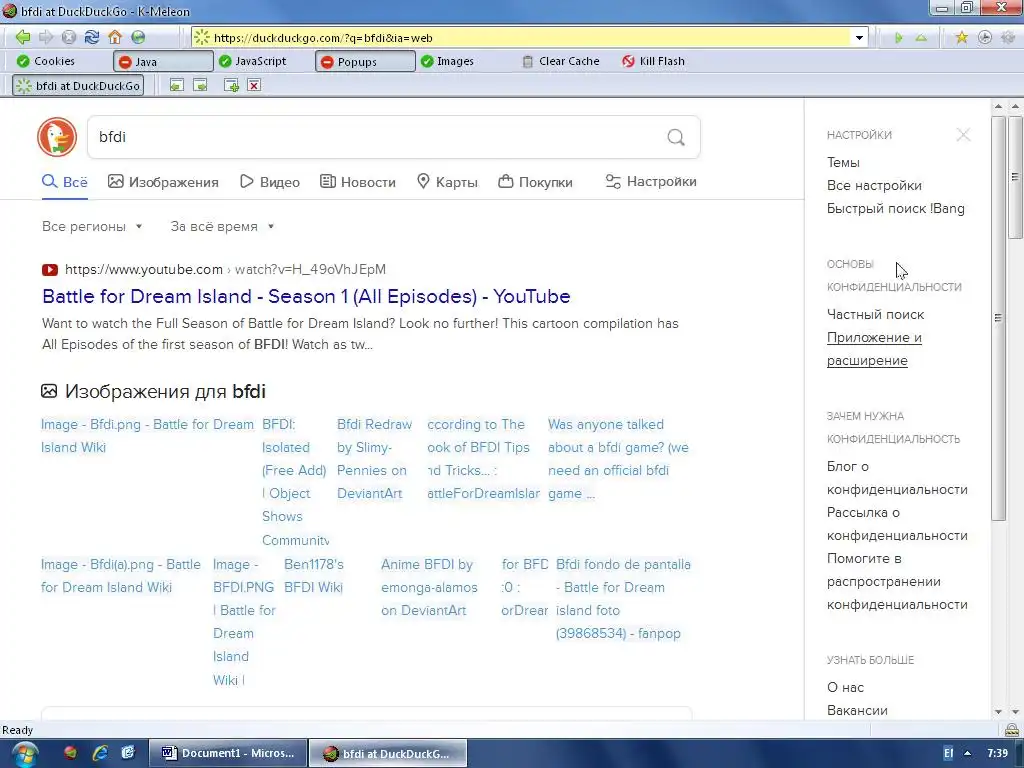Open 'Was anyone talked about a bfdi game' link

(618, 459)
